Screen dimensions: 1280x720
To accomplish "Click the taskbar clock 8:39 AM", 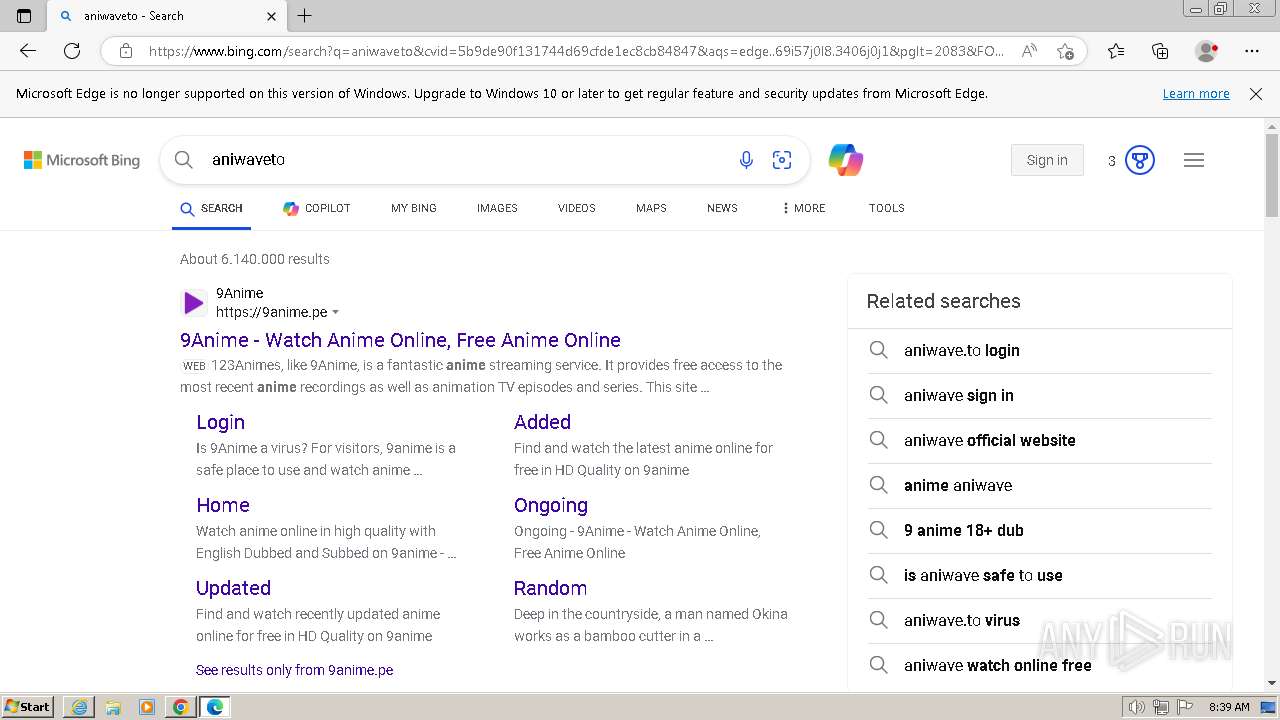I will (x=1229, y=707).
